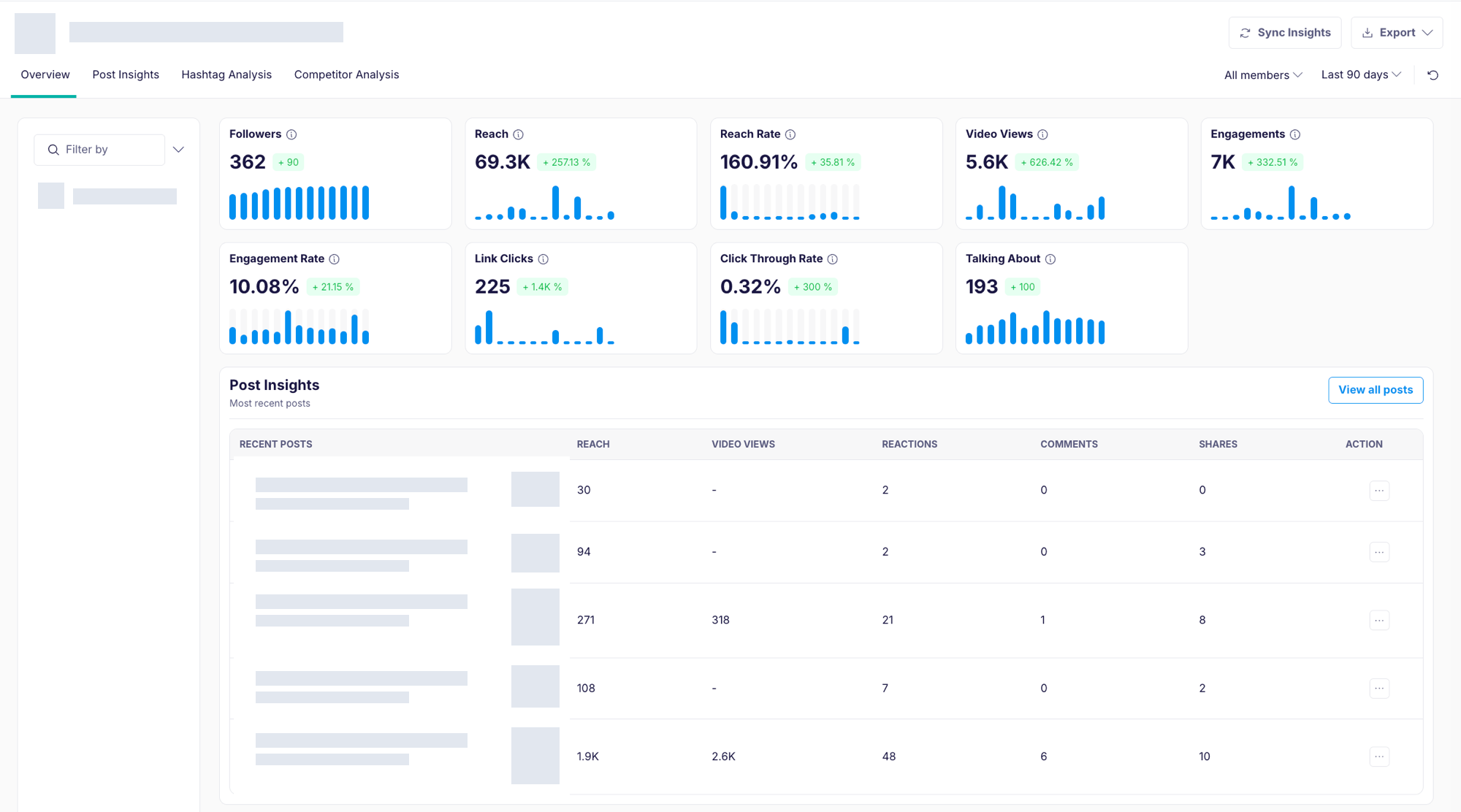This screenshot has width=1461, height=812.
Task: Show info for Talking About metric
Action: click(x=1050, y=259)
